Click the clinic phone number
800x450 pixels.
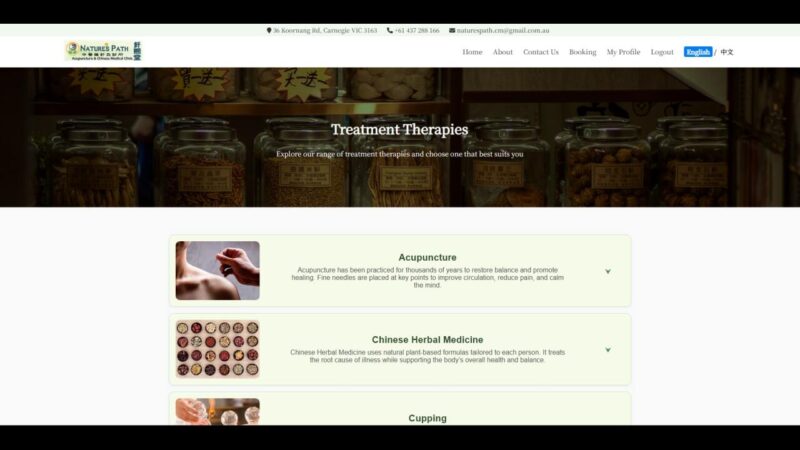[417, 30]
